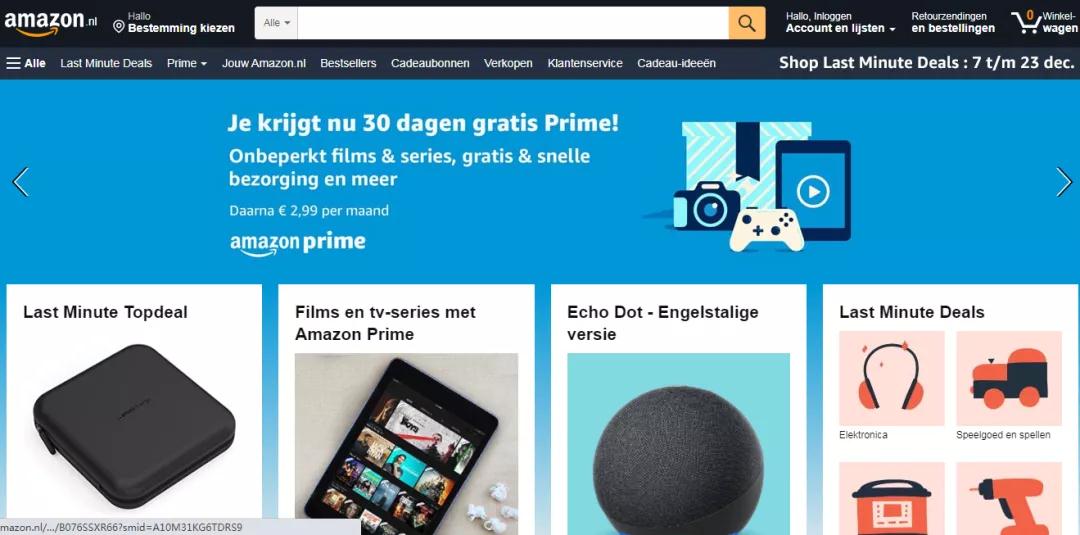1080x535 pixels.
Task: Expand the Alle search category dropdown
Action: 276,23
